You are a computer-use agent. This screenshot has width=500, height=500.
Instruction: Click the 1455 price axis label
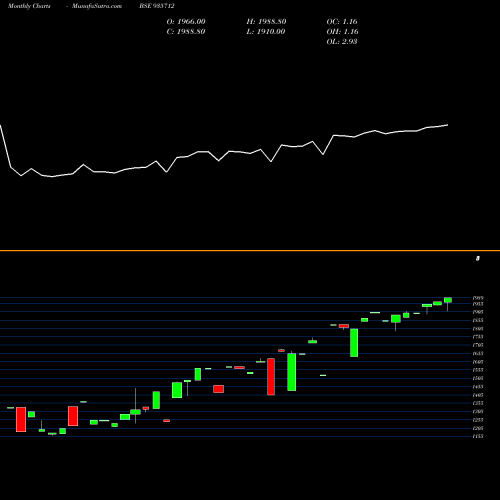478,387
